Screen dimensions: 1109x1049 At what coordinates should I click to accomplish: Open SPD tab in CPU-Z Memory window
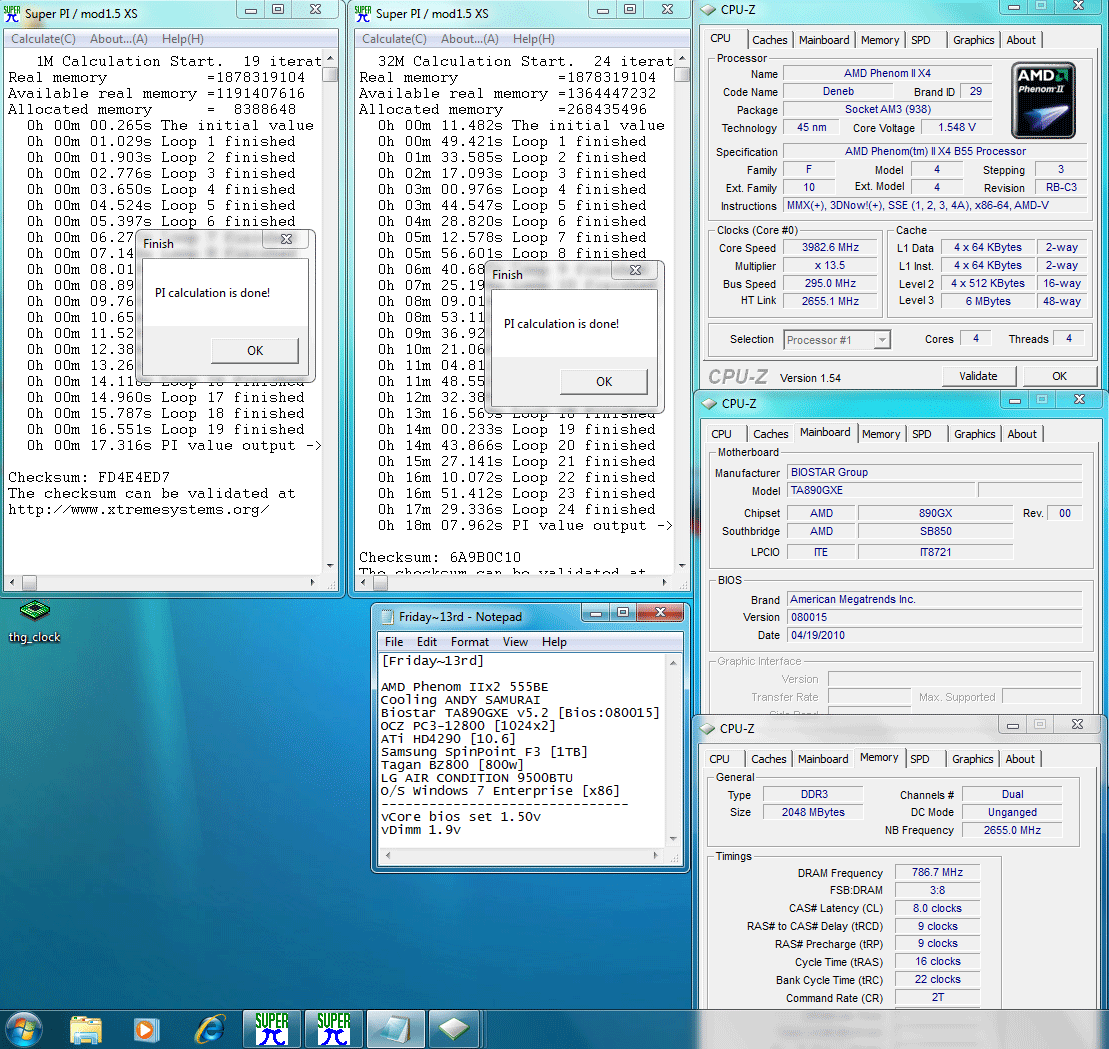[x=921, y=759]
